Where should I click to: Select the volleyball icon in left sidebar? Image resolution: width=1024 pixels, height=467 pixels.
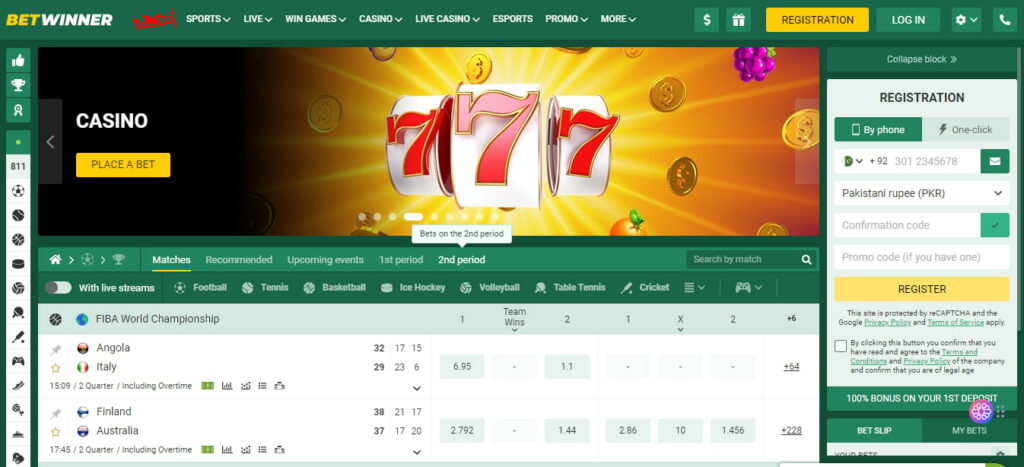(18, 288)
